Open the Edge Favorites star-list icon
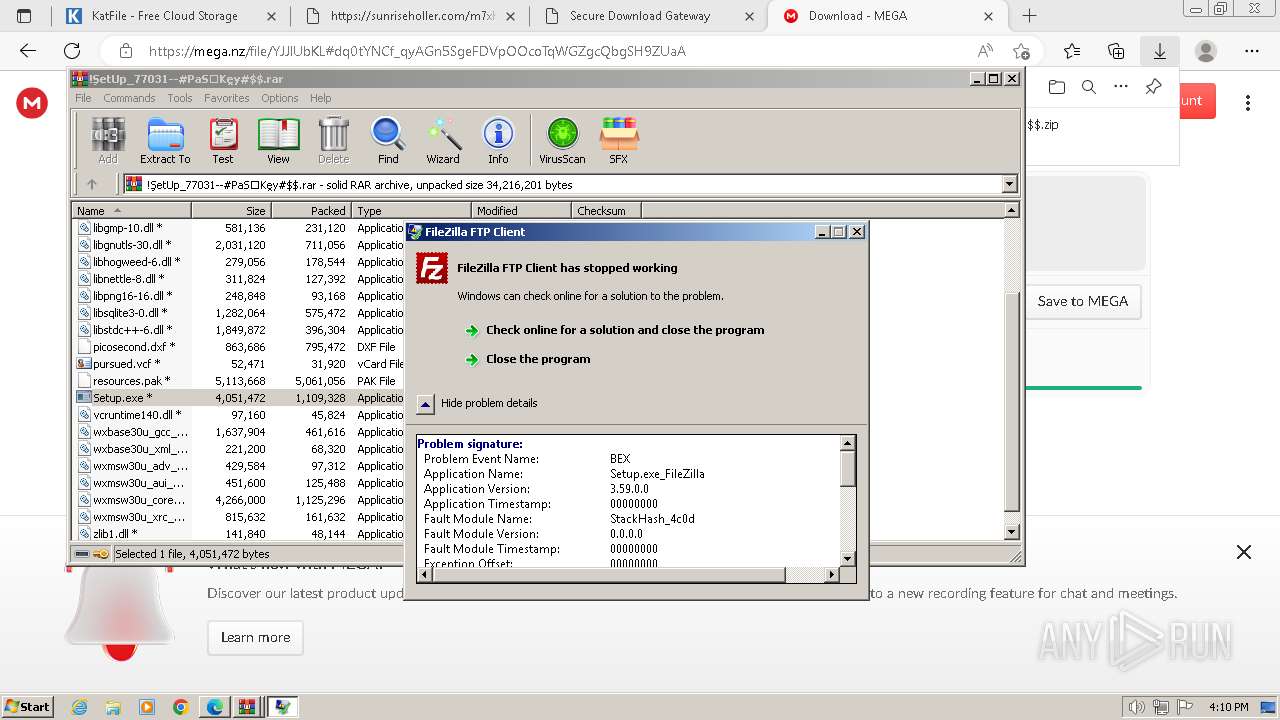The image size is (1280, 720). [1072, 51]
